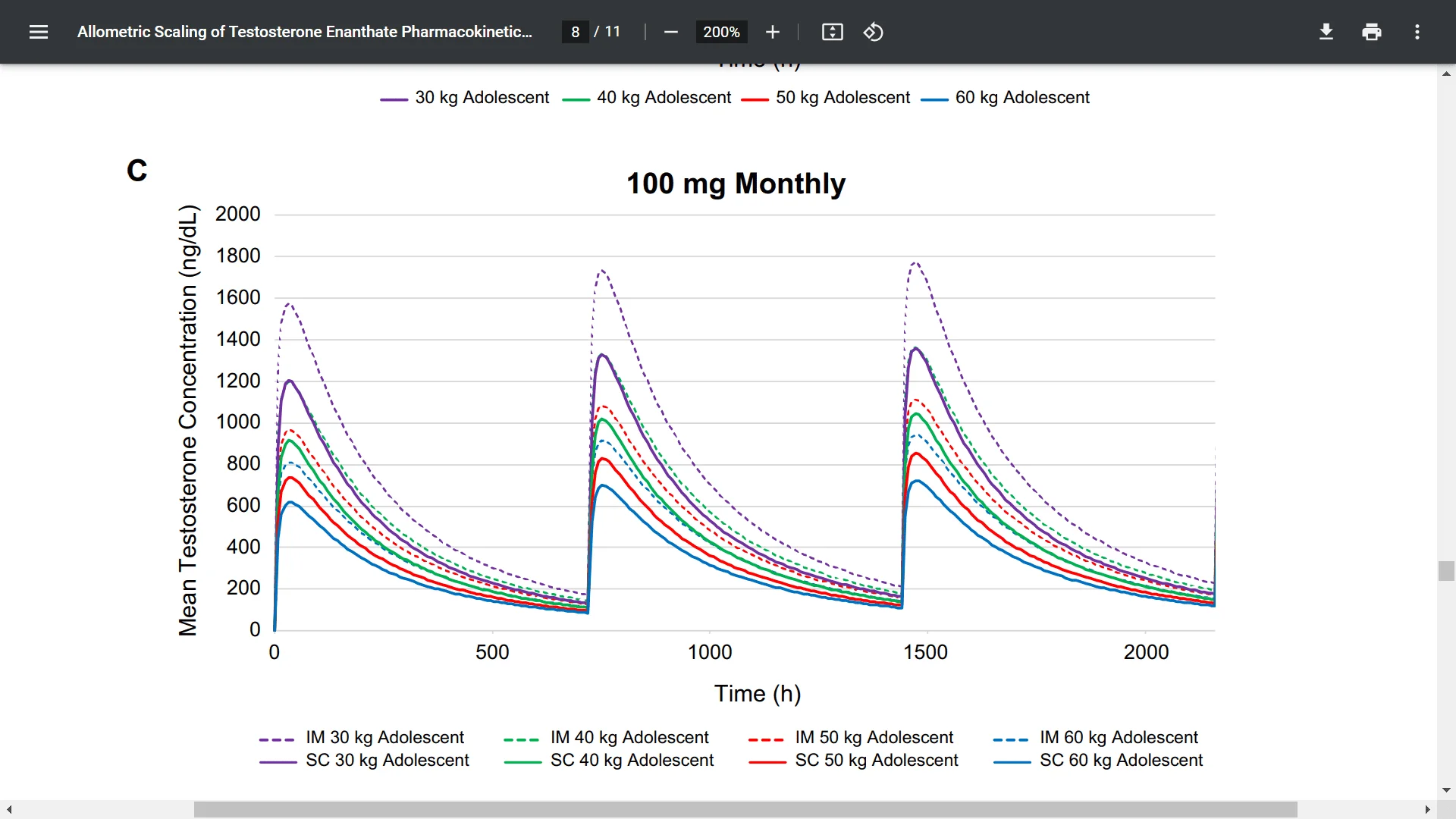The width and height of the screenshot is (1456, 819).
Task: Click the panel label 'C'
Action: (137, 170)
